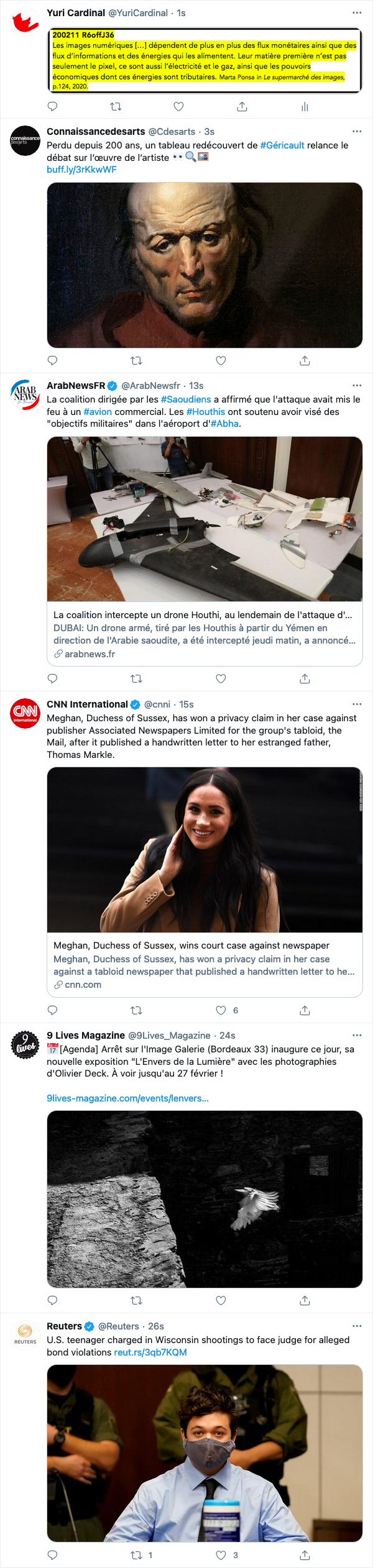Open the buff.ly/3rKkwWF link
The height and width of the screenshot is (1568, 373).
[81, 170]
